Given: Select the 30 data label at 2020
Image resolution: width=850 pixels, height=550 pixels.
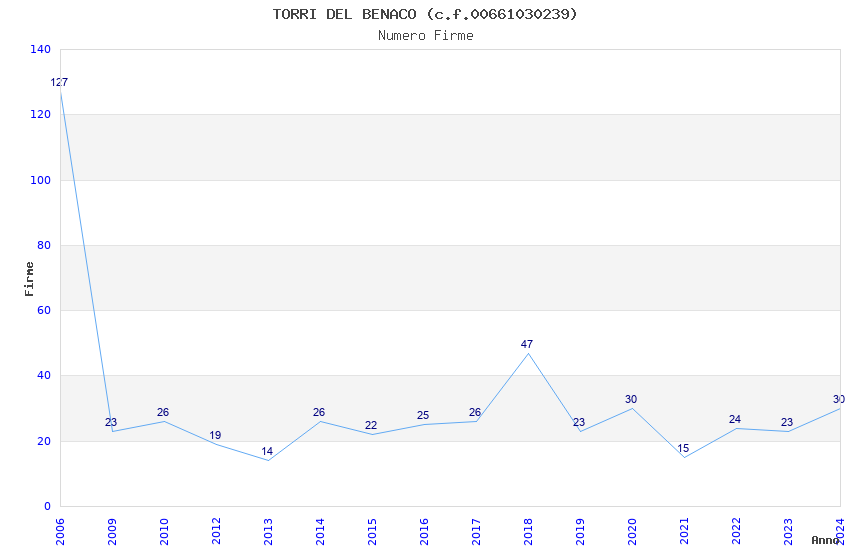Looking at the screenshot, I should (x=630, y=399).
